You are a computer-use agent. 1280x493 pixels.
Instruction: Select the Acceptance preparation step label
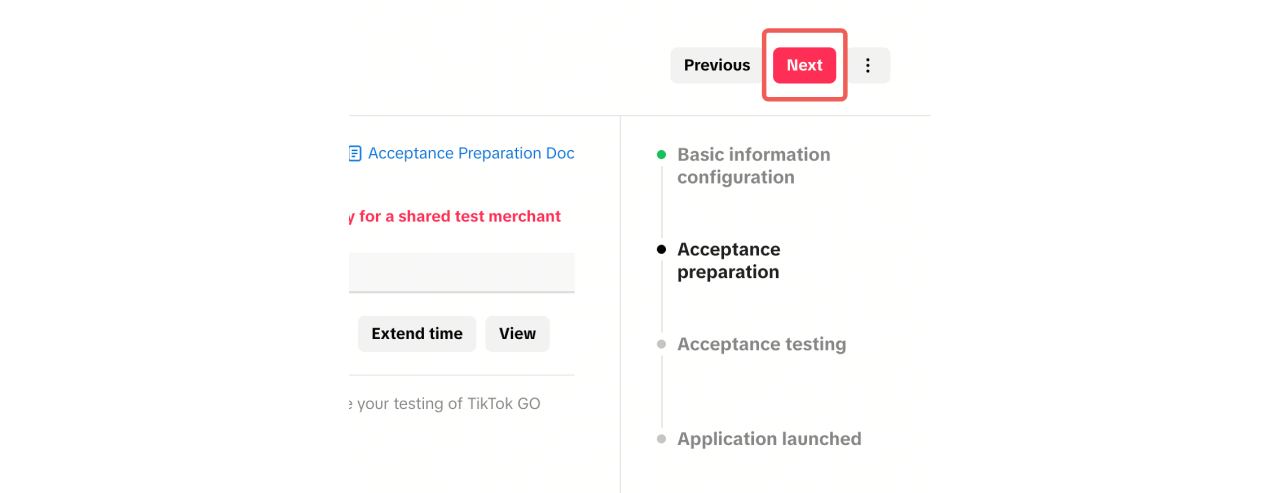click(728, 260)
